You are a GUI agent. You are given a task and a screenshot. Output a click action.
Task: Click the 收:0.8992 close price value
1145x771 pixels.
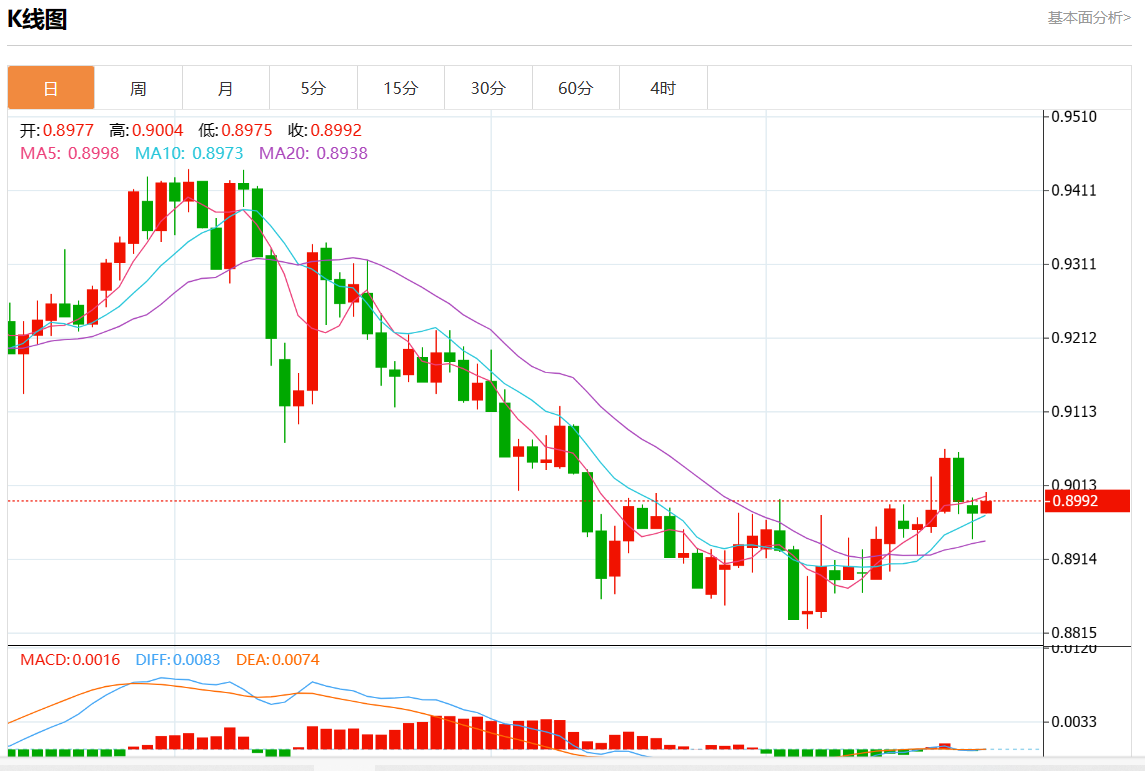pyautogui.click(x=325, y=130)
